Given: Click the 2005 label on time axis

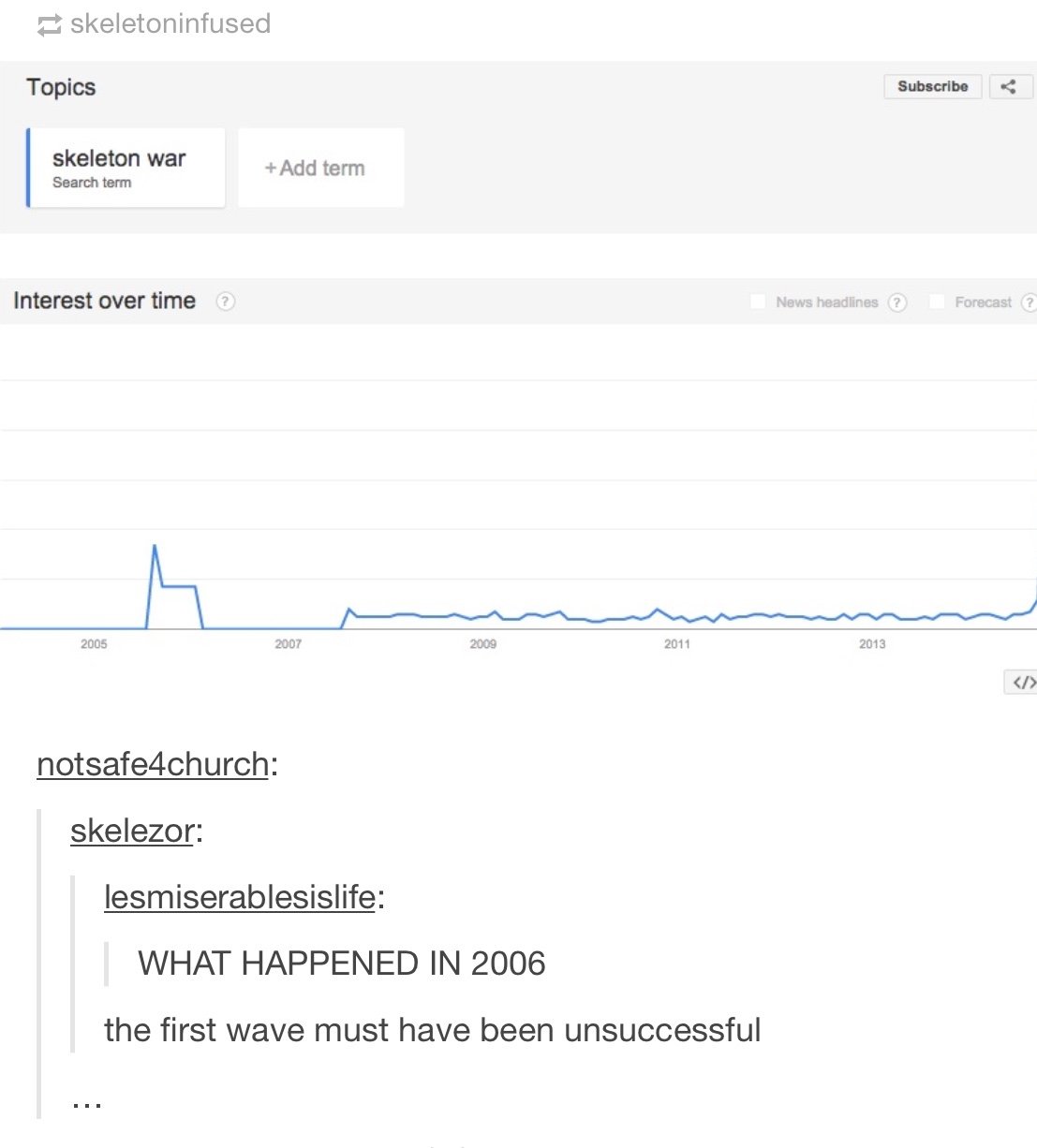Looking at the screenshot, I should coord(94,644).
